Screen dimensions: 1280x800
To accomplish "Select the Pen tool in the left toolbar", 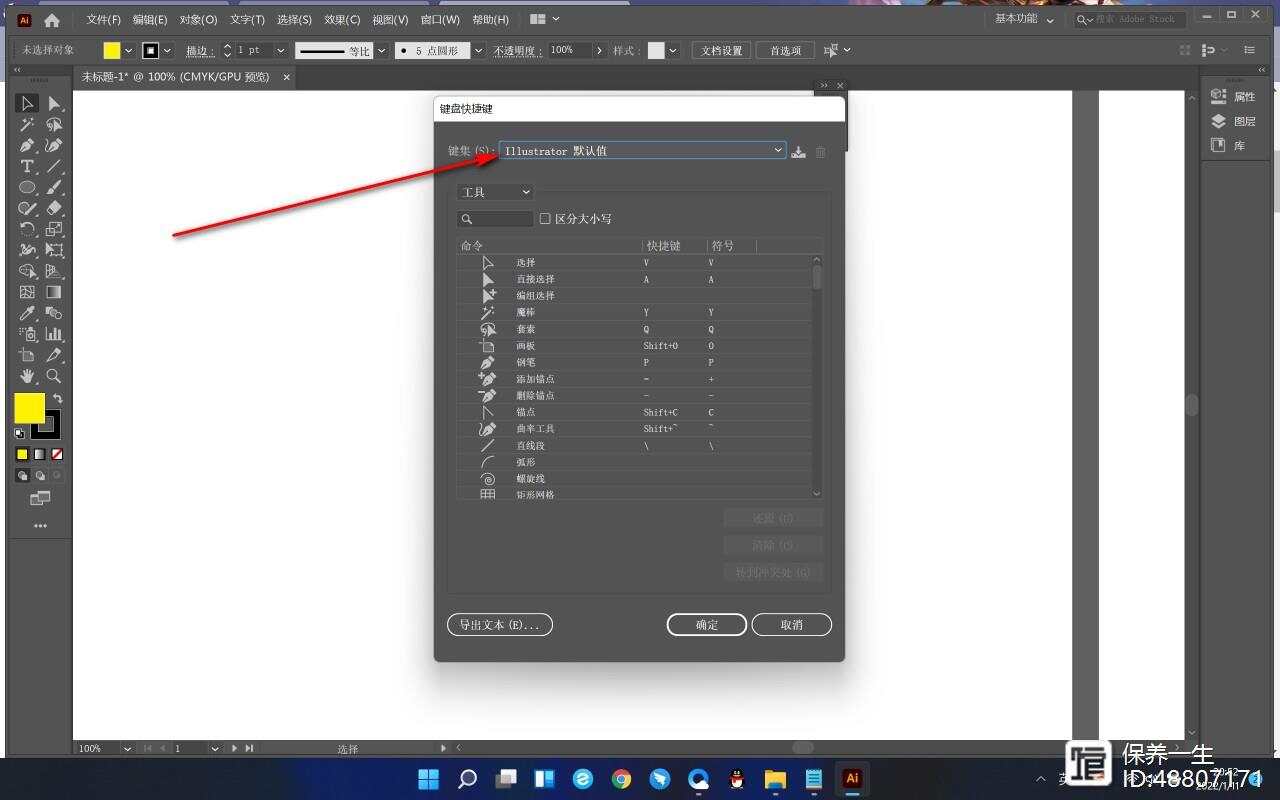I will click(27, 146).
